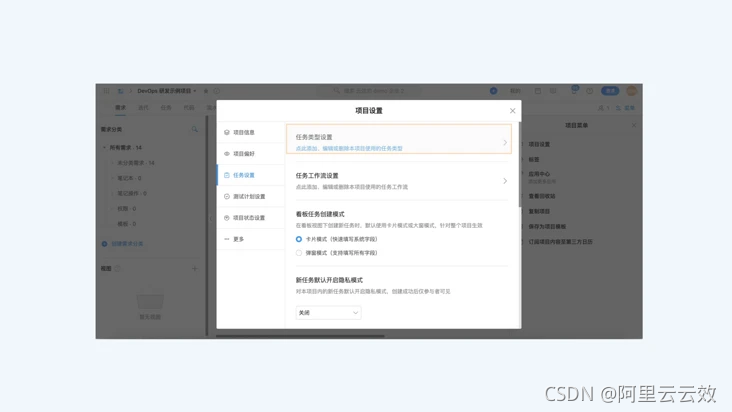Open 项目状态设置 in settings sidebar
The height and width of the screenshot is (412, 732).
tap(251, 218)
